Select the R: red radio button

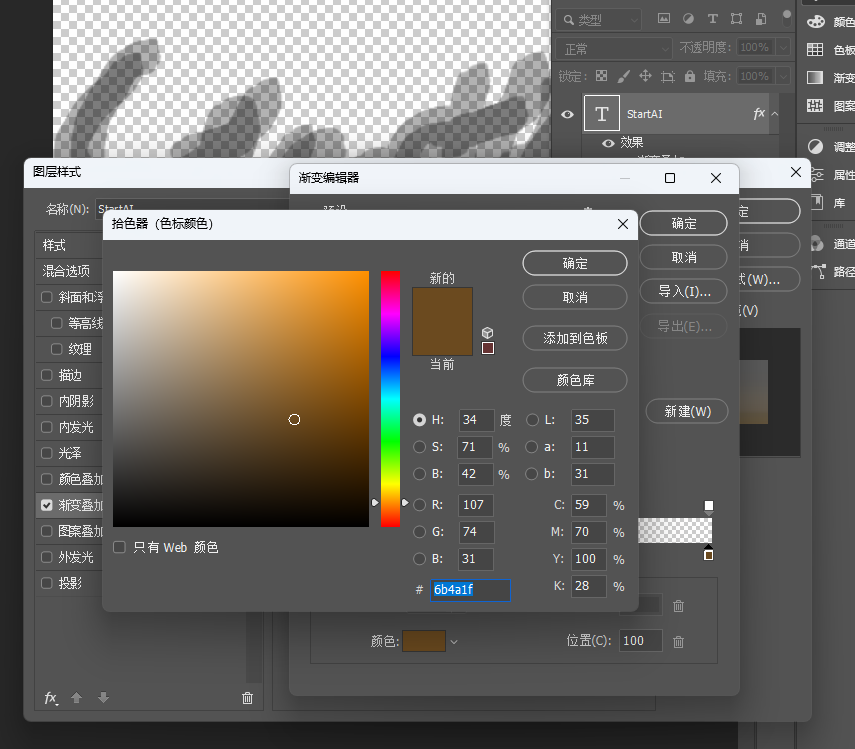pyautogui.click(x=419, y=505)
